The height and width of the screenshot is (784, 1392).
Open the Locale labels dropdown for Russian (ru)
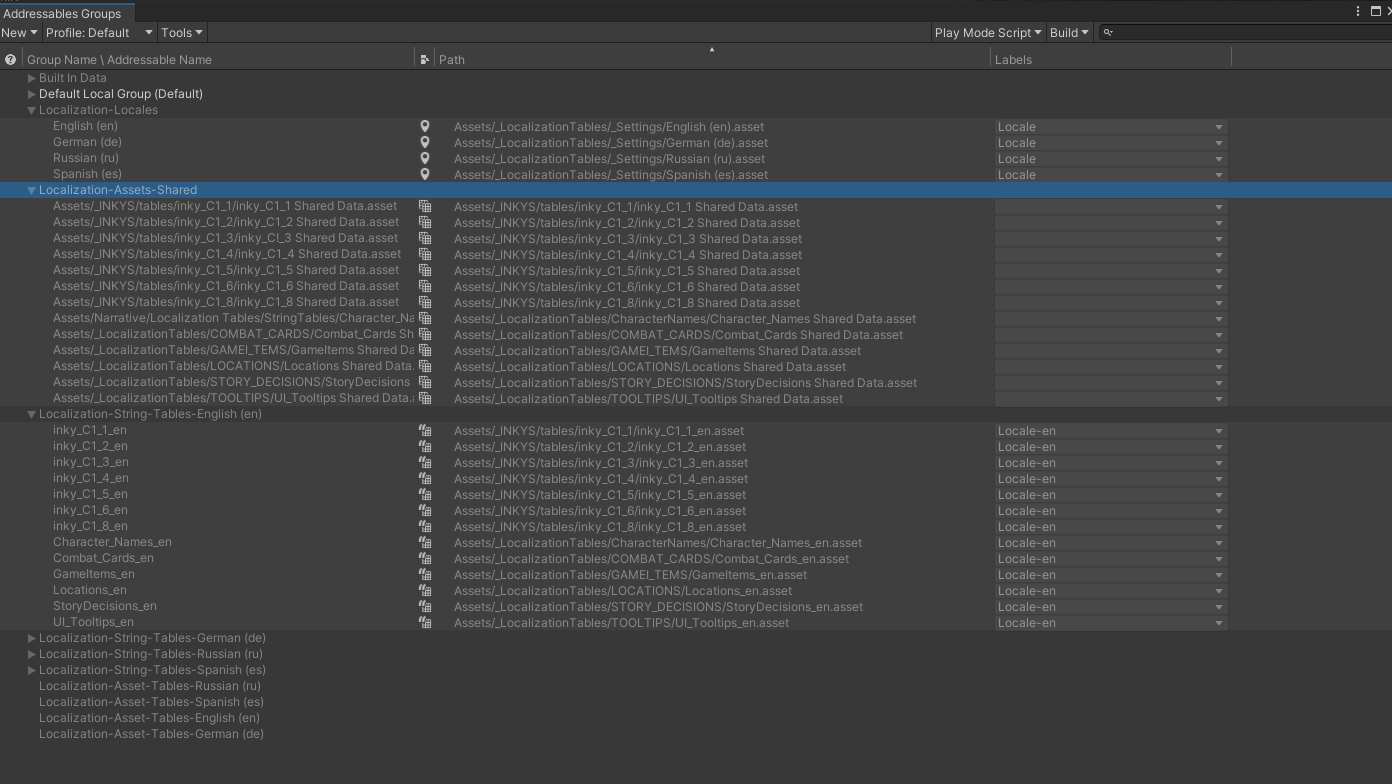[x=1219, y=158]
